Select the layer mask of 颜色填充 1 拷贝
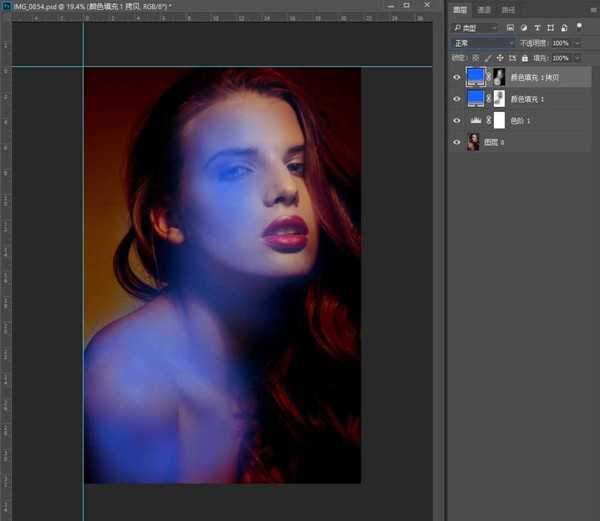The height and width of the screenshot is (521, 600). [499, 77]
